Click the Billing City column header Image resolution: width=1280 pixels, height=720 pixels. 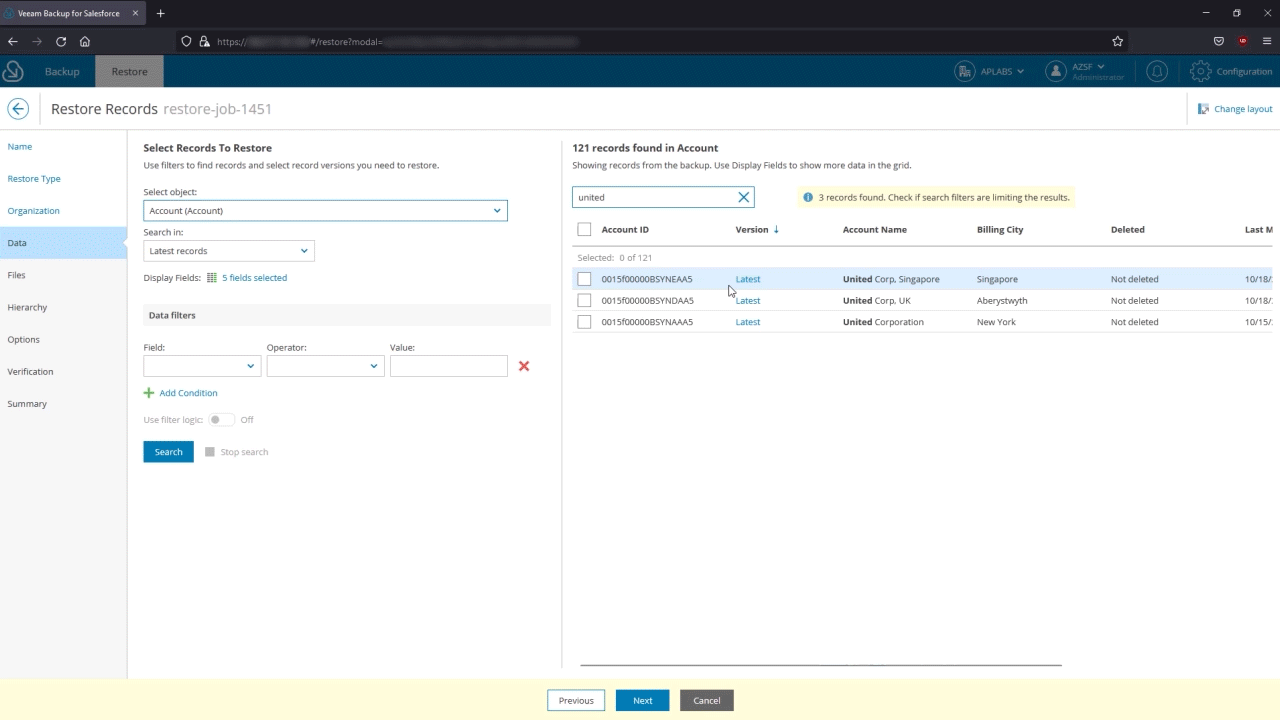(x=1000, y=230)
